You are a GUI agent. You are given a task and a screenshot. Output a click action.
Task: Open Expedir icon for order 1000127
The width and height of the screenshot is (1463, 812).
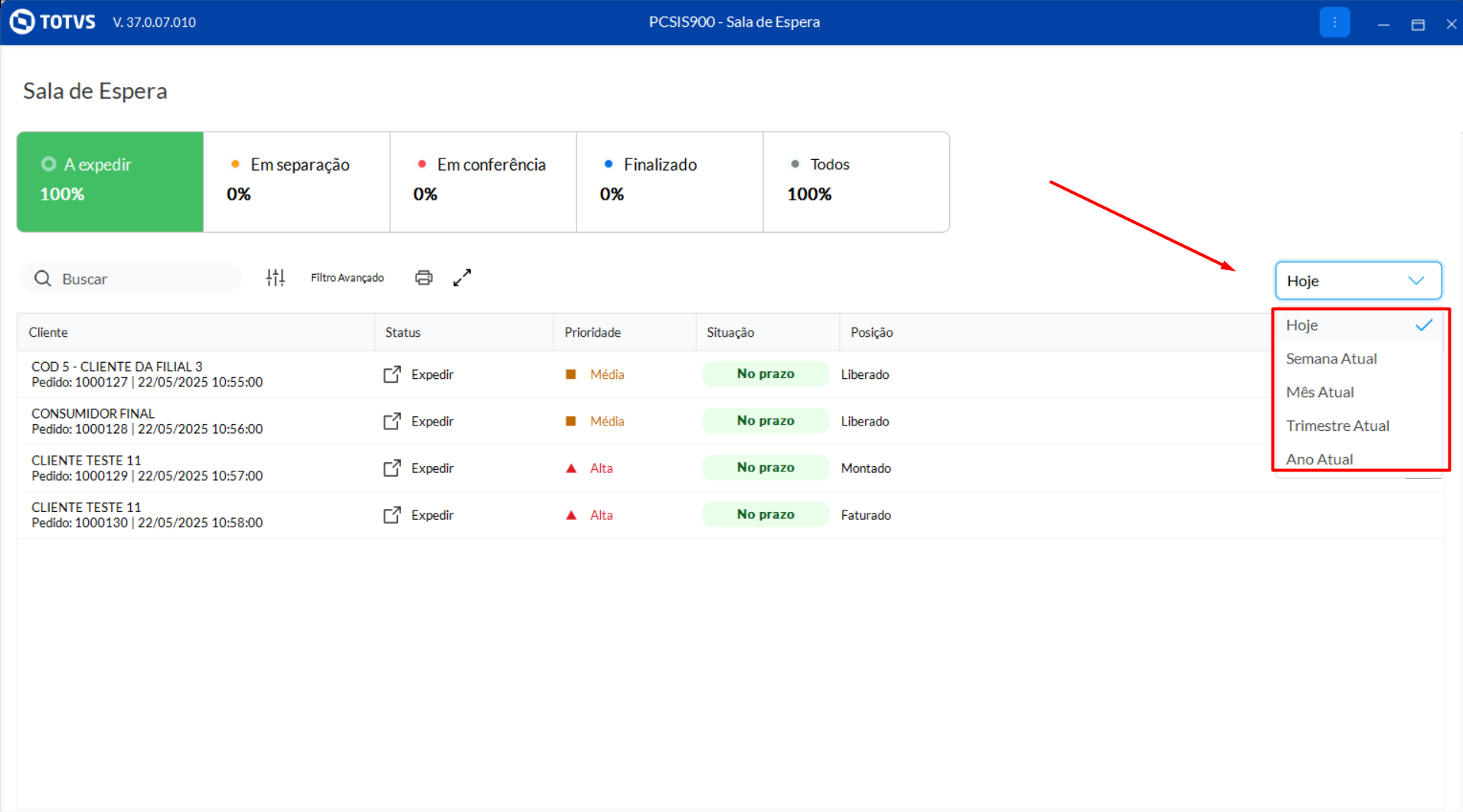pyautogui.click(x=392, y=374)
